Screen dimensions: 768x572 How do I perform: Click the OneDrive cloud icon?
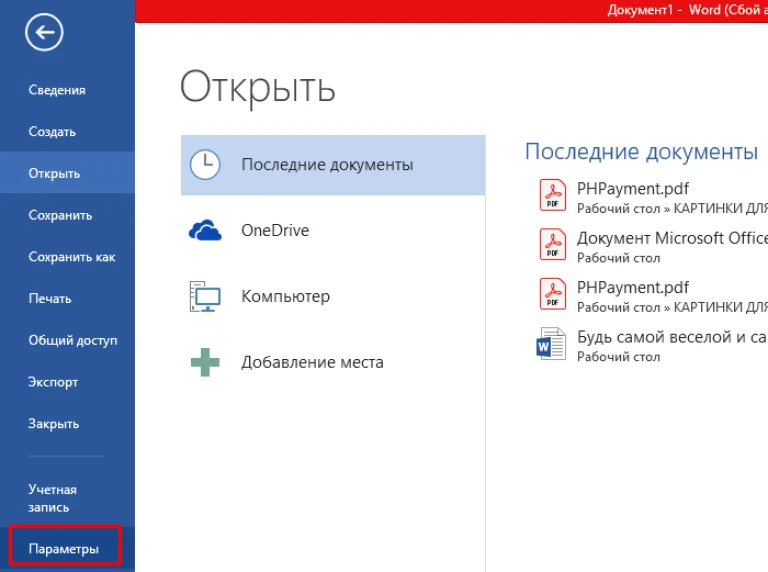[205, 230]
